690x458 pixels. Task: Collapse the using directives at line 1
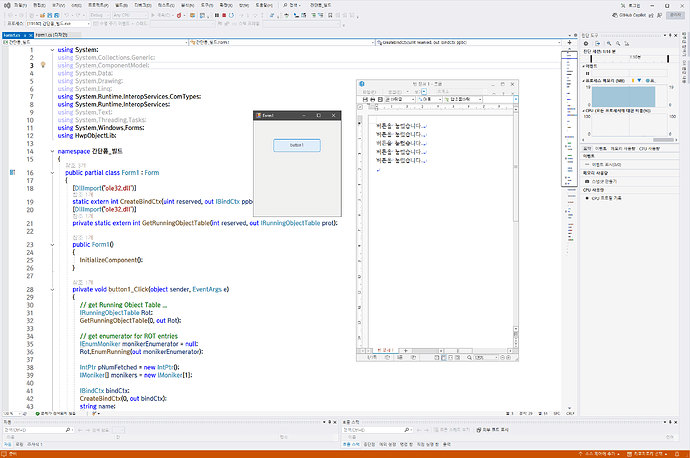point(52,50)
